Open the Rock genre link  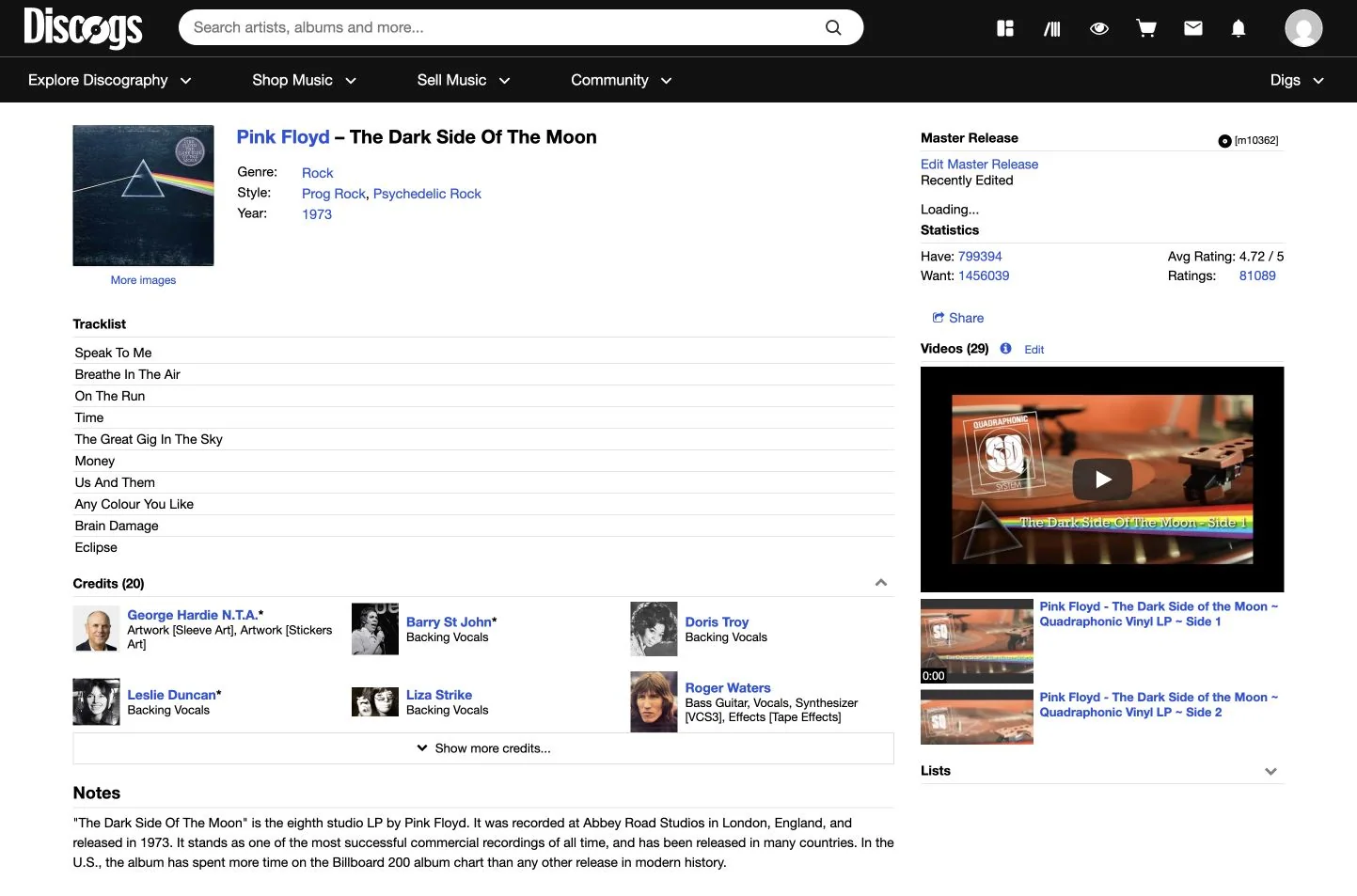pos(318,173)
